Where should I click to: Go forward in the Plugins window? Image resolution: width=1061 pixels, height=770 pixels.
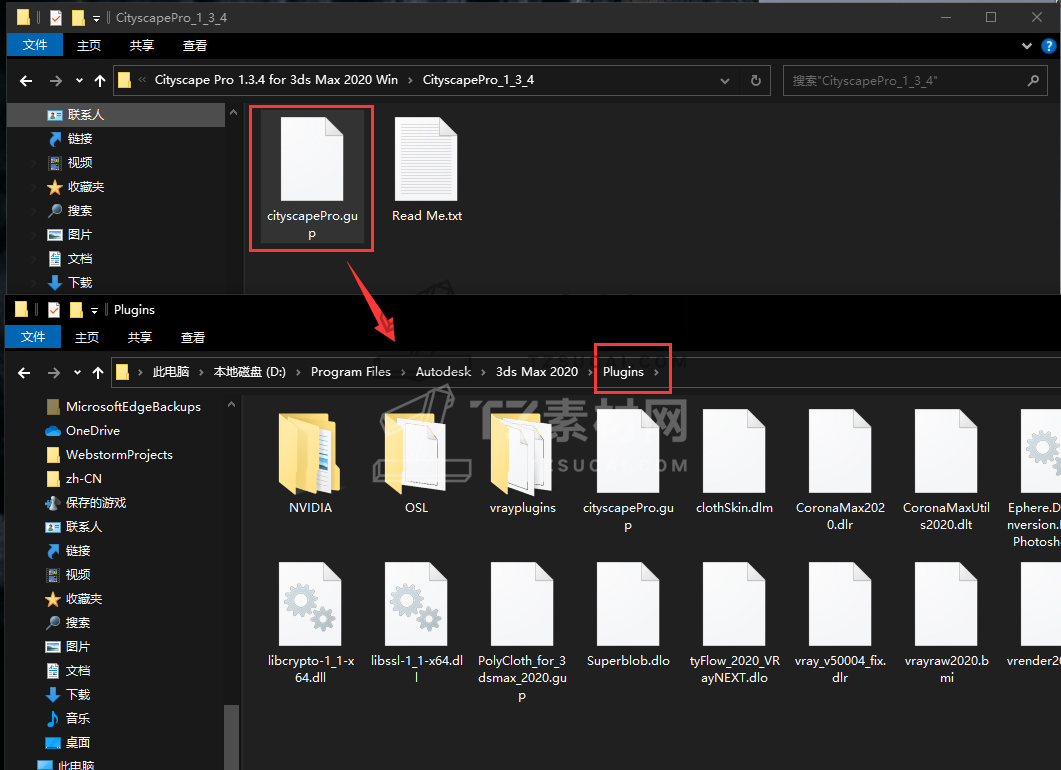click(x=54, y=372)
